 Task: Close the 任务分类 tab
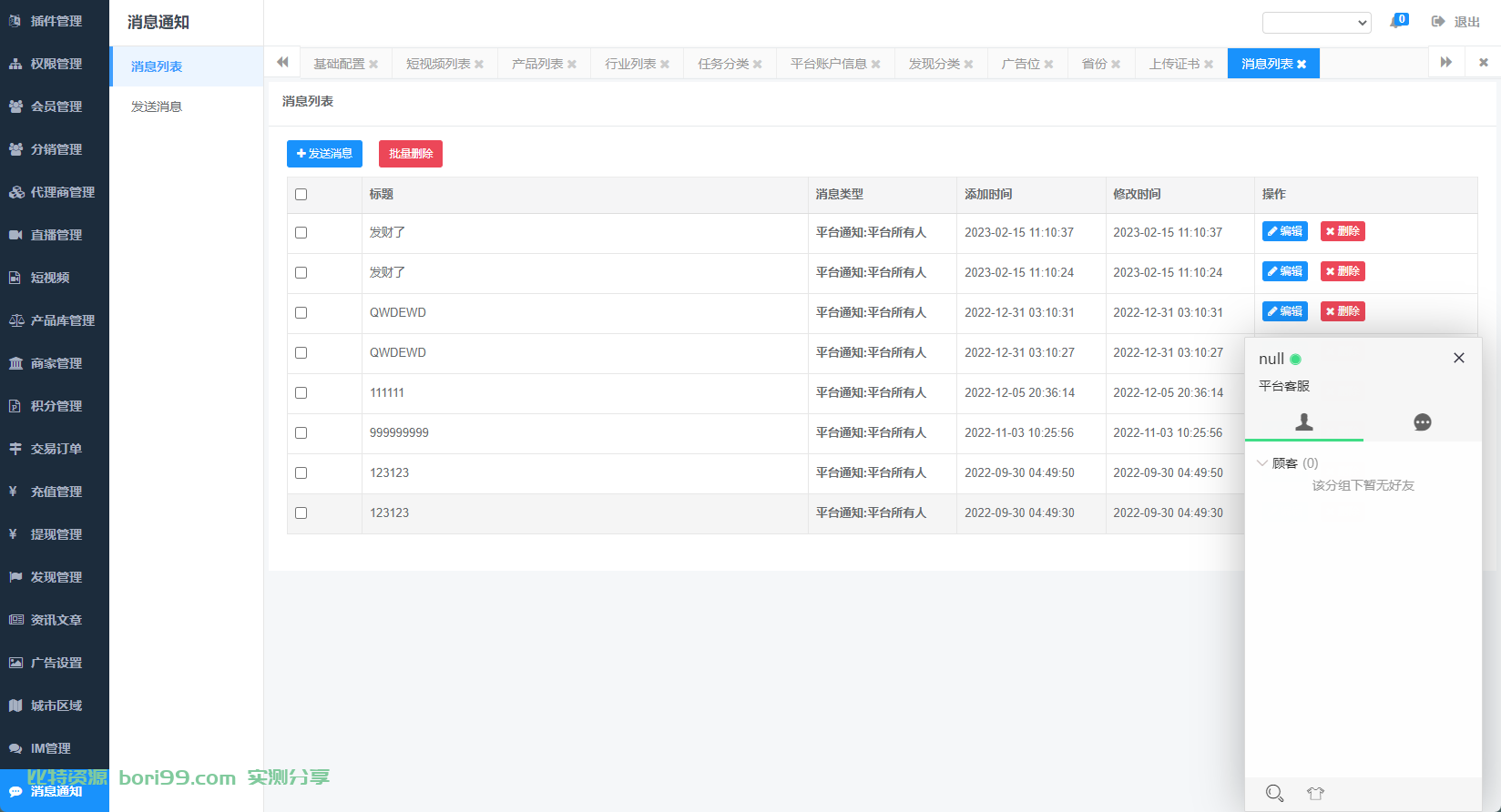pyautogui.click(x=758, y=65)
